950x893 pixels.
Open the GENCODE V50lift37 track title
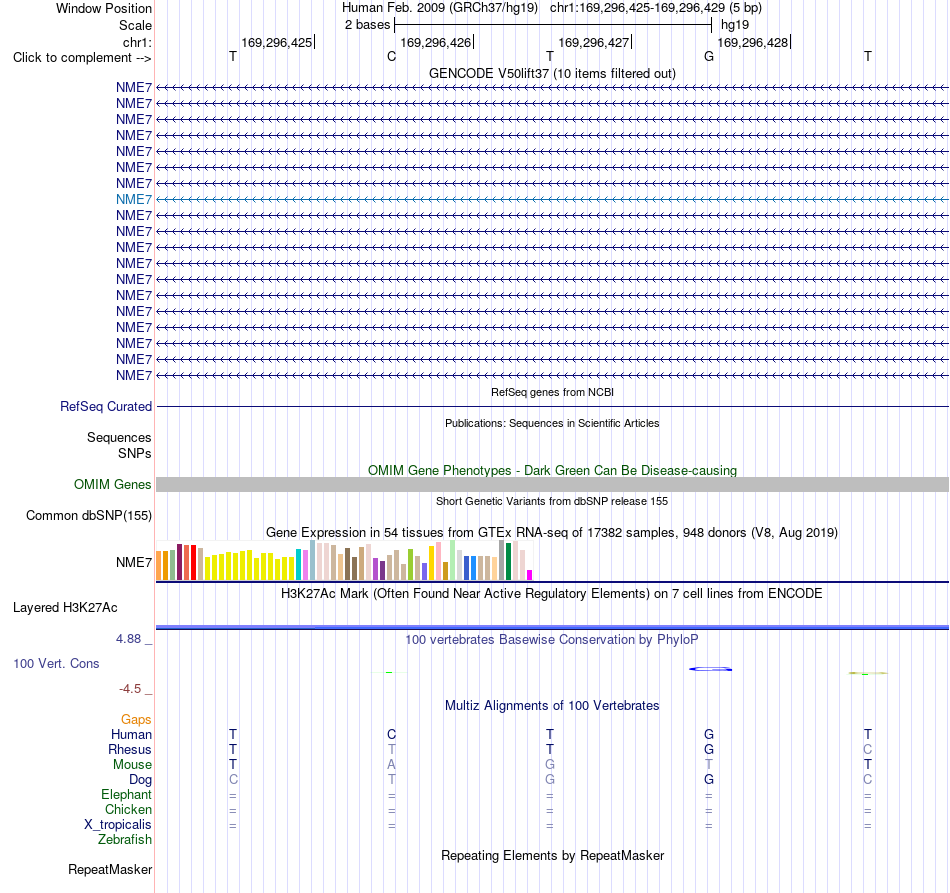point(552,73)
